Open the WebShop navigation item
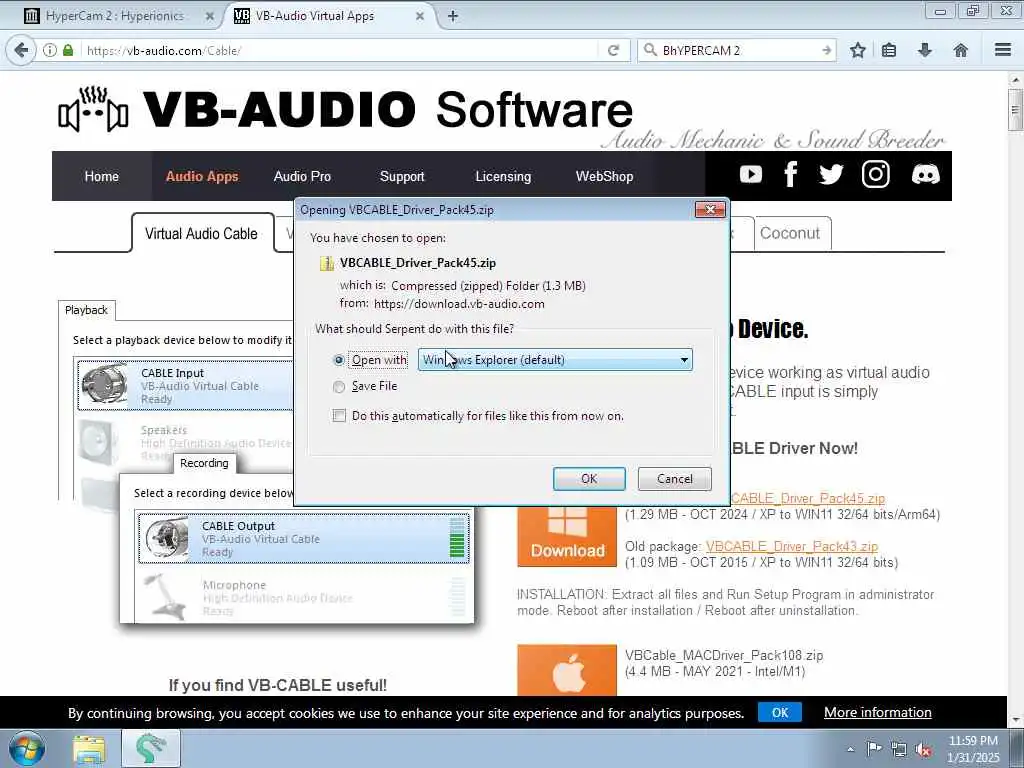 (605, 176)
